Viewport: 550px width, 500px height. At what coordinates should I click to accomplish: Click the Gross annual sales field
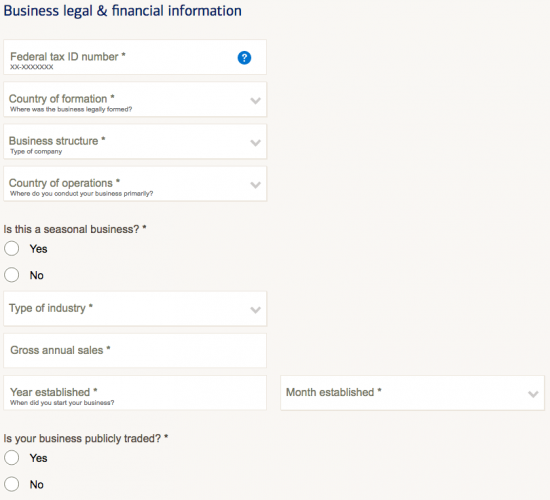pyautogui.click(x=135, y=351)
